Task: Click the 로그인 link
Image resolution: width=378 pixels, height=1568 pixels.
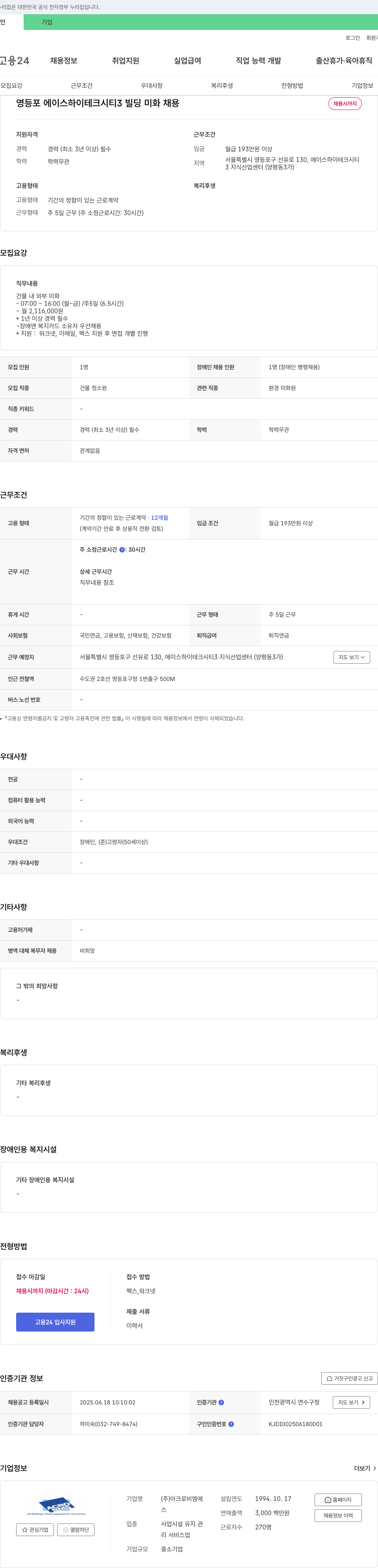Action: pos(352,38)
